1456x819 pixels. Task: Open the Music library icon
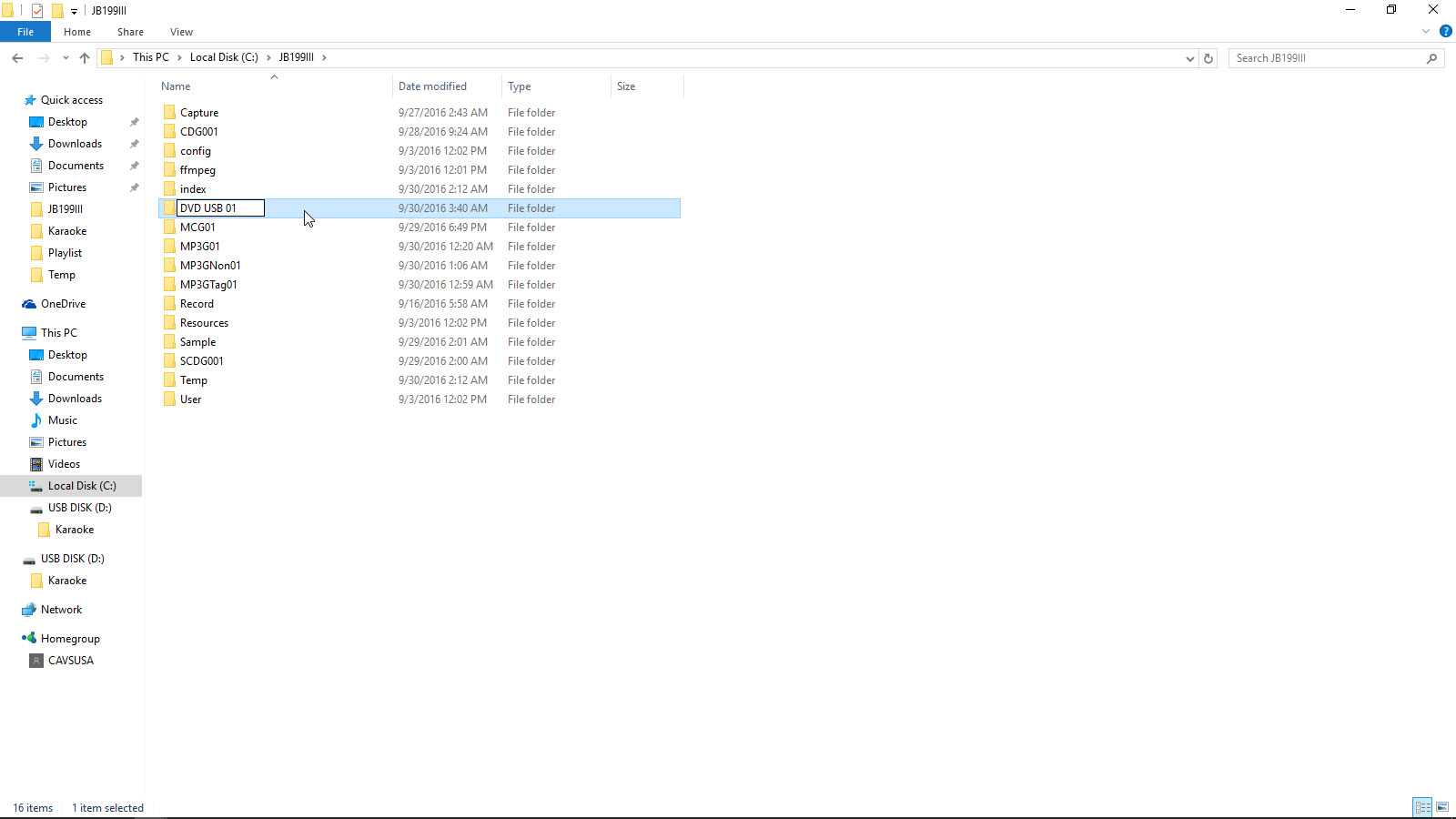[36, 420]
